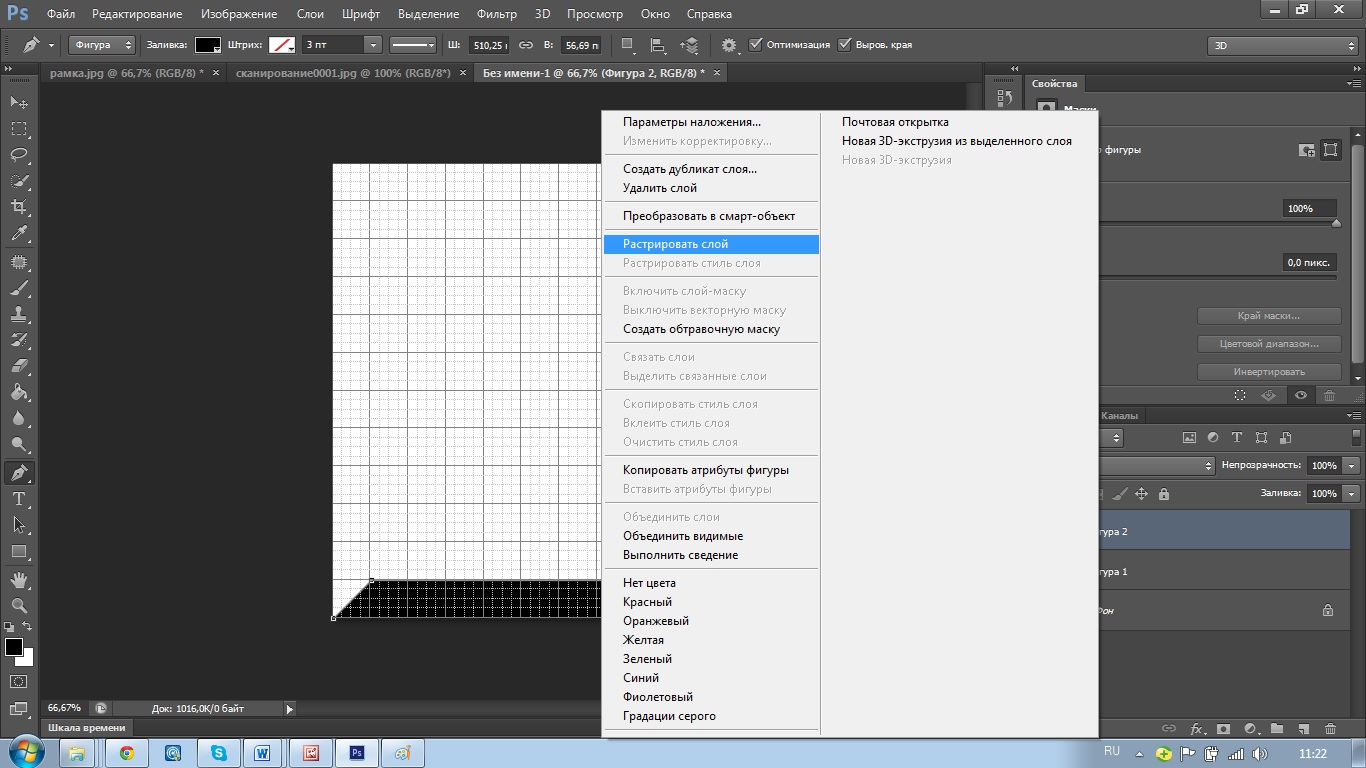Select the Move tool in toolbar
This screenshot has height=768, width=1366.
click(x=19, y=103)
